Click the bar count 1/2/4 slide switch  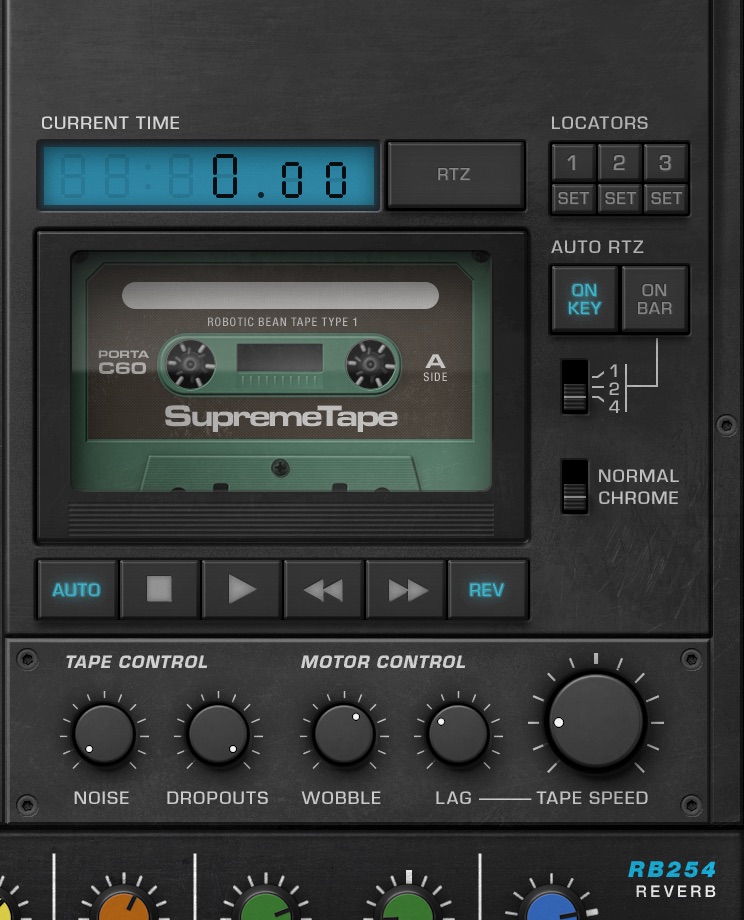click(x=574, y=386)
